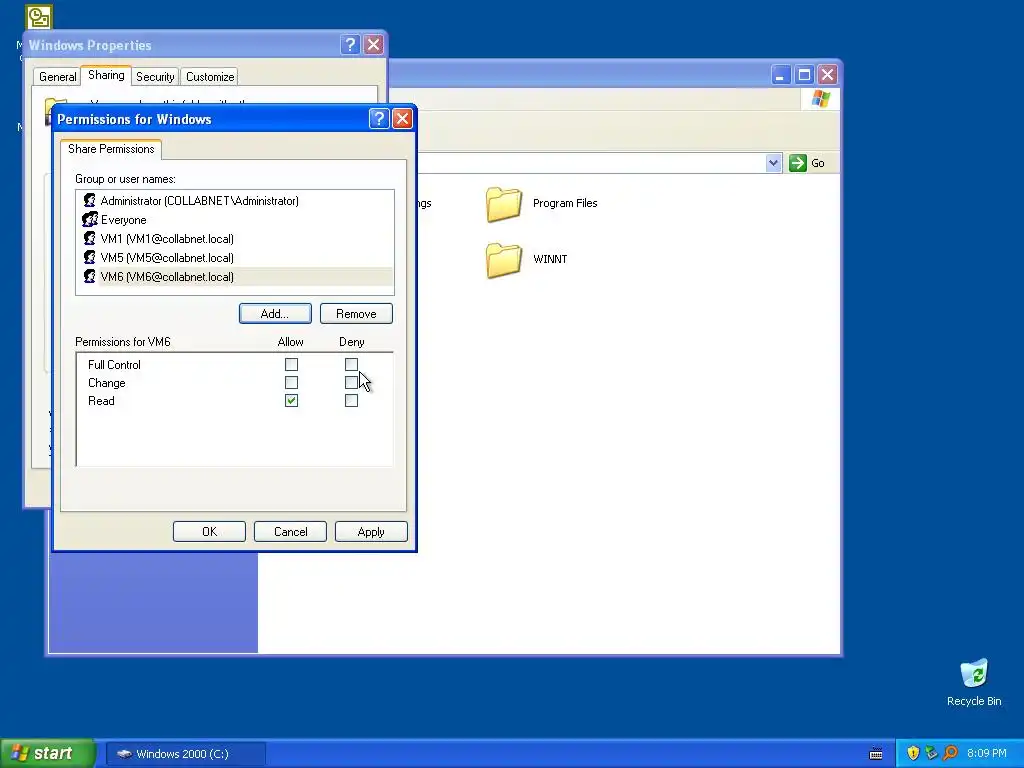Select VM5 (VM5@collabnet.local) entry
This screenshot has width=1024, height=768.
(x=235, y=257)
